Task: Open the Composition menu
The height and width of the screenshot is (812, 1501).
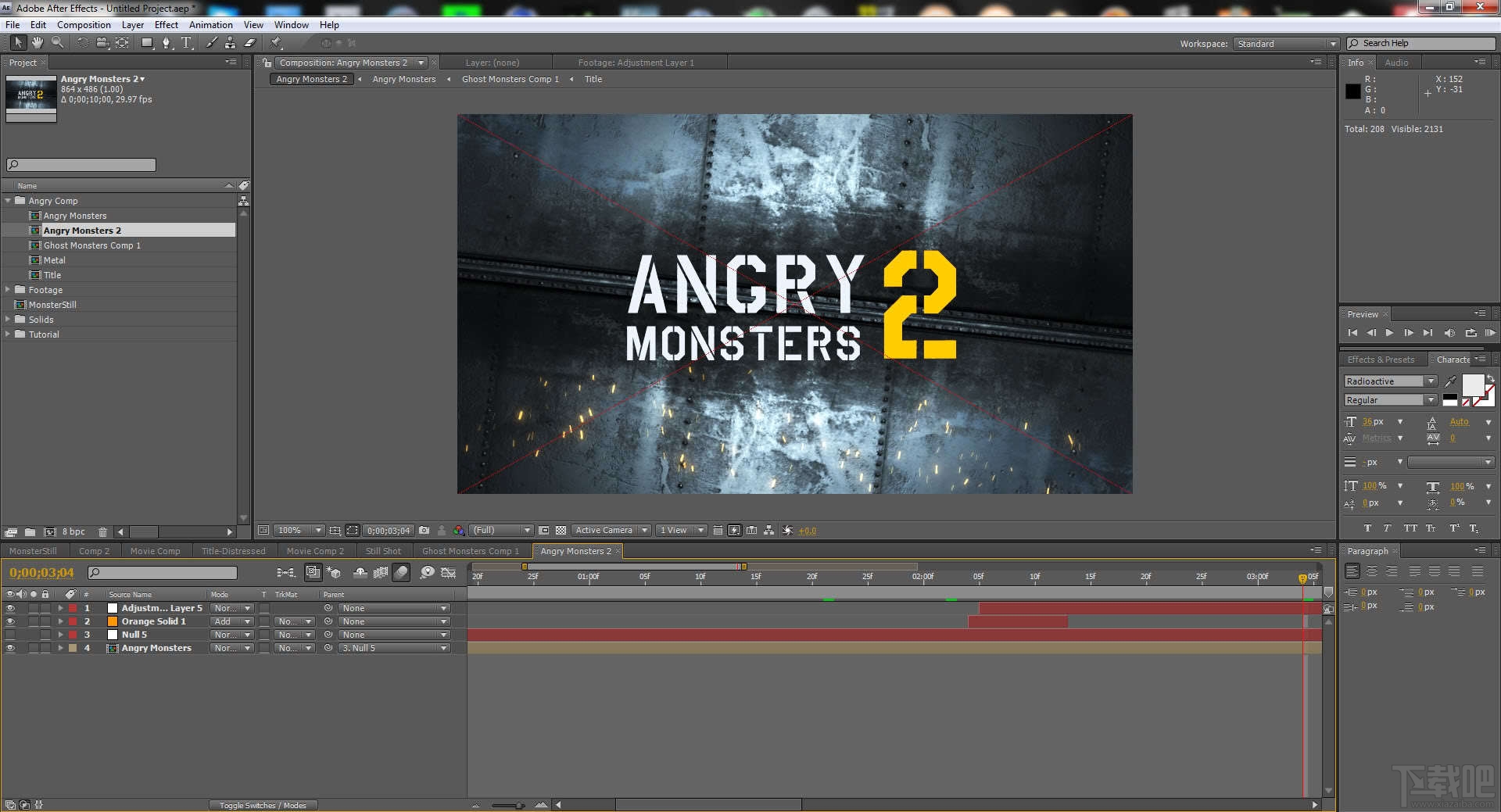Action: [84, 24]
